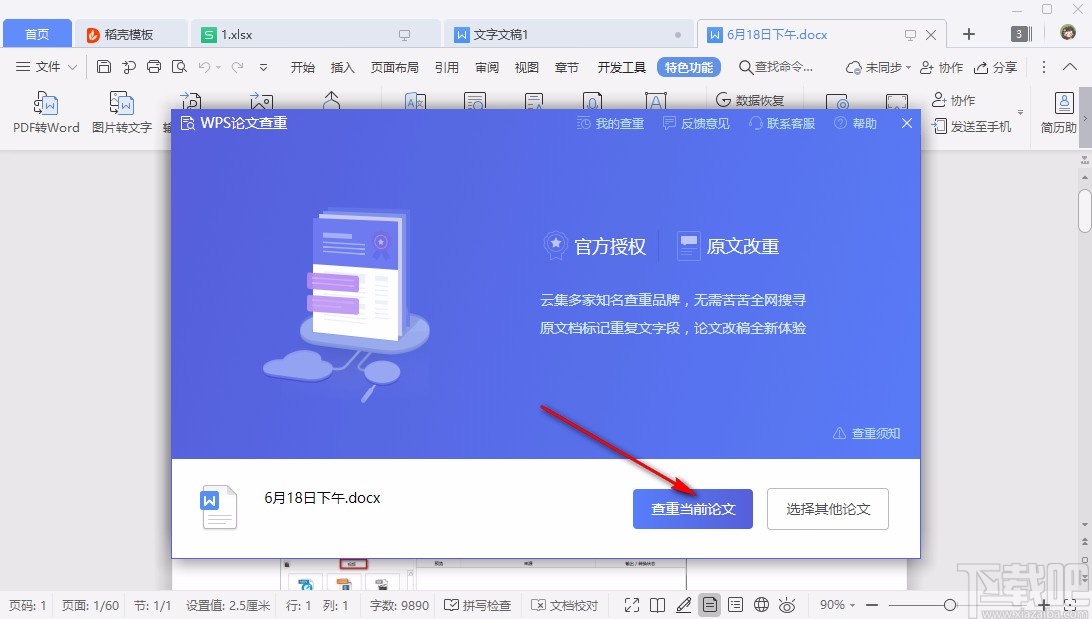Open 拼写检查 from the status bar
Viewport: 1092px width, 619px height.
(x=477, y=605)
